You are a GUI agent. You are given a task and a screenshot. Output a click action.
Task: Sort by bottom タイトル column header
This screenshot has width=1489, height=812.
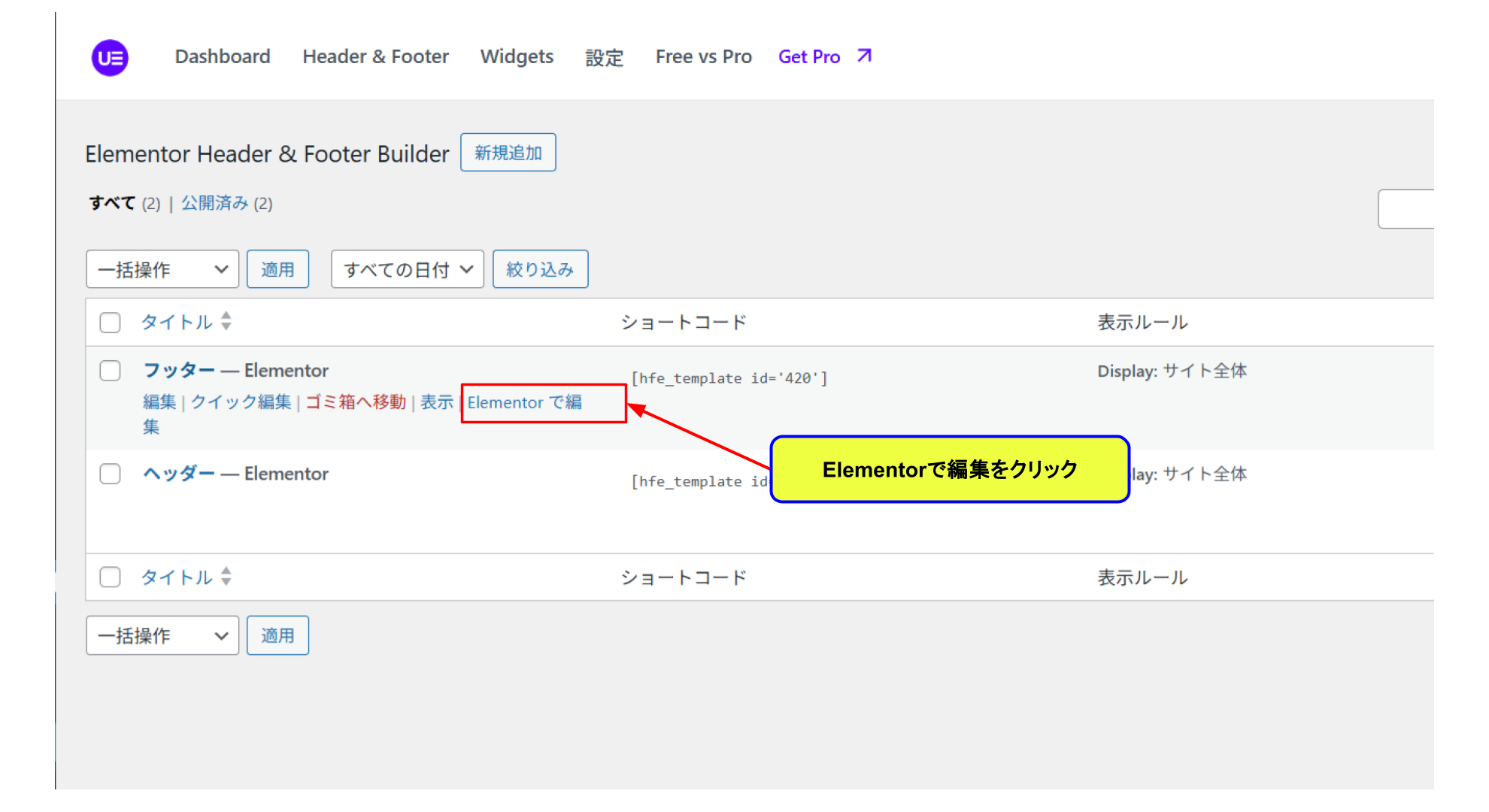click(177, 577)
